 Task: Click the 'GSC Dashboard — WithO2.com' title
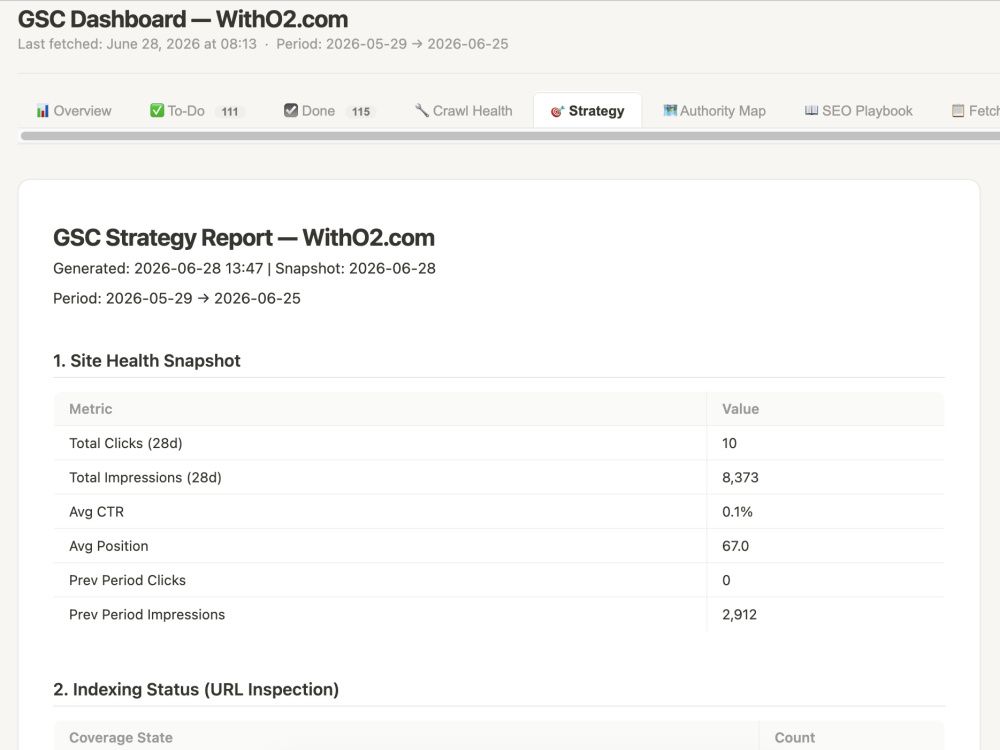tap(183, 19)
